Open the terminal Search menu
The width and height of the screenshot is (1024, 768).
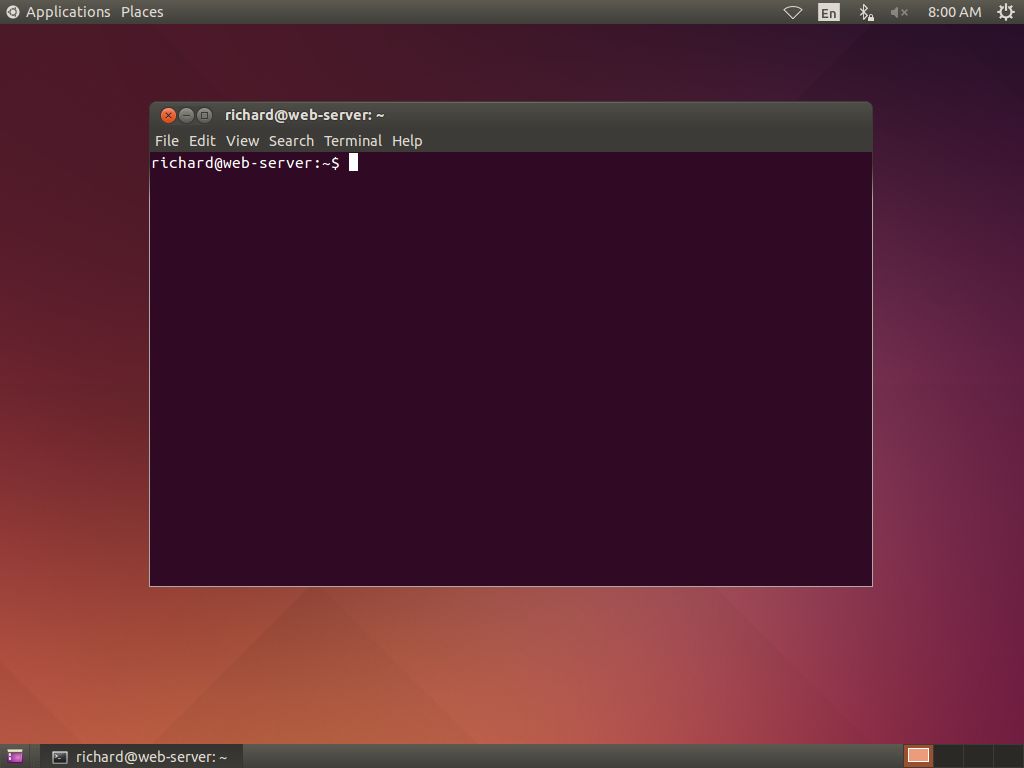291,140
